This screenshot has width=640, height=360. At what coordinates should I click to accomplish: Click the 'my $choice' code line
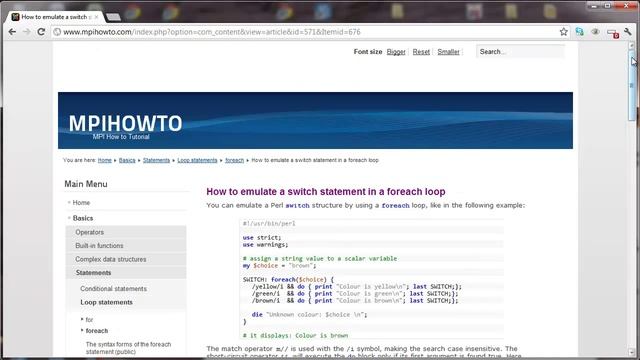[279, 266]
